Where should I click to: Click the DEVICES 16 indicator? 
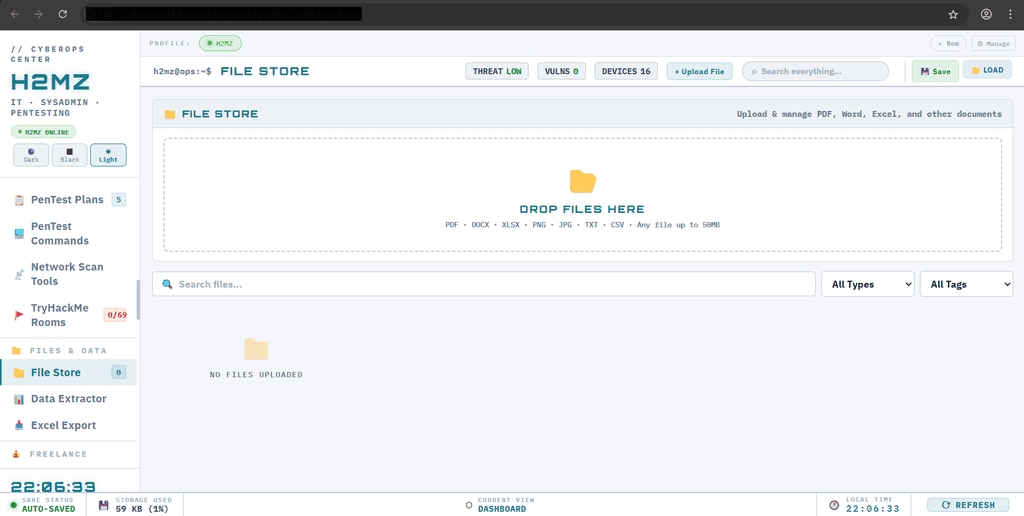[x=626, y=71]
